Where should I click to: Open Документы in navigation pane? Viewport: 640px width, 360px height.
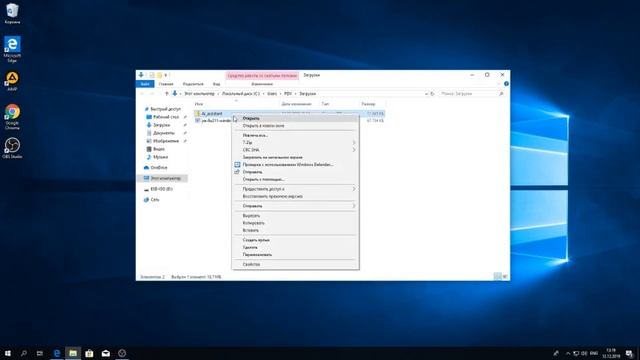pos(163,133)
